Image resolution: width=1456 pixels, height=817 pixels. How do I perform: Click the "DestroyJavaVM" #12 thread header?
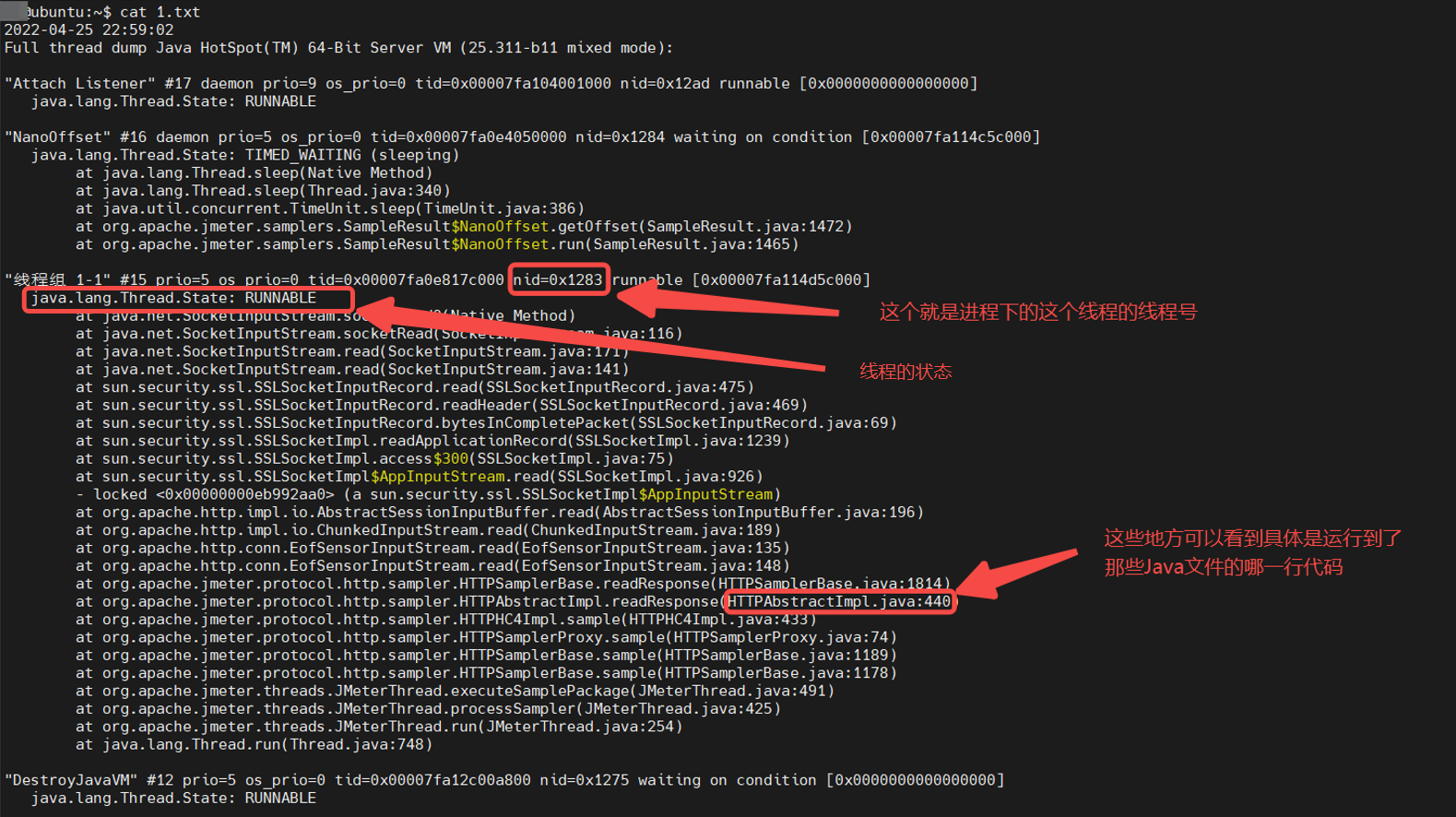(504, 780)
